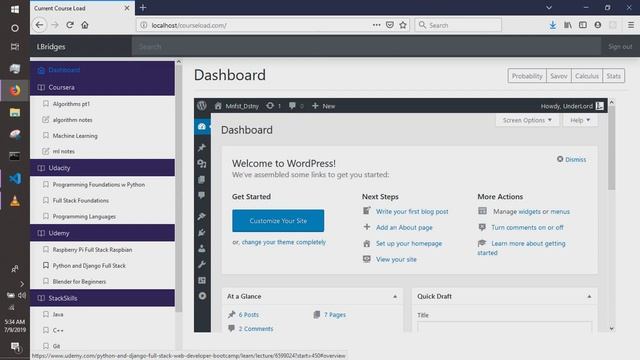Open the Pocket save icon in address bar

coord(390,25)
